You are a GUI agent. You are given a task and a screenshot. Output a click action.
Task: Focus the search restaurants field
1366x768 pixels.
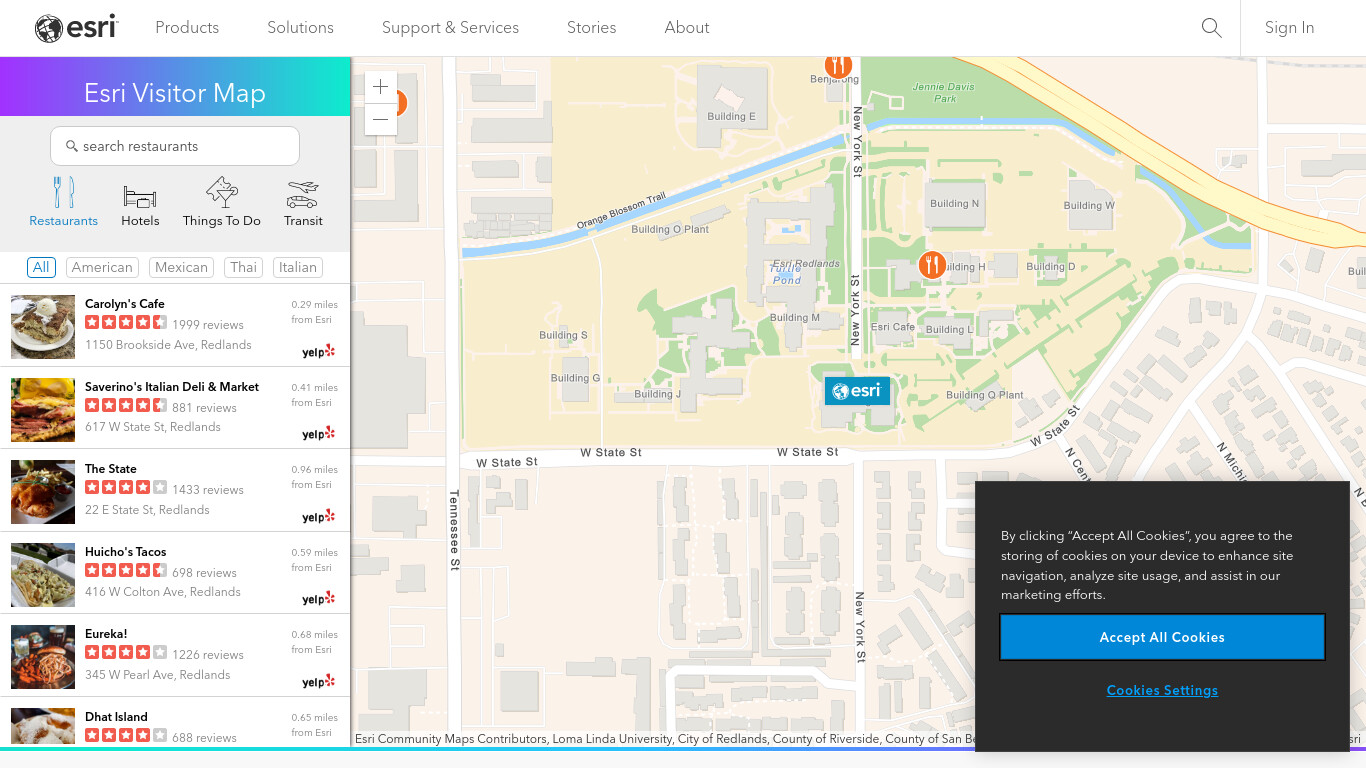175,146
